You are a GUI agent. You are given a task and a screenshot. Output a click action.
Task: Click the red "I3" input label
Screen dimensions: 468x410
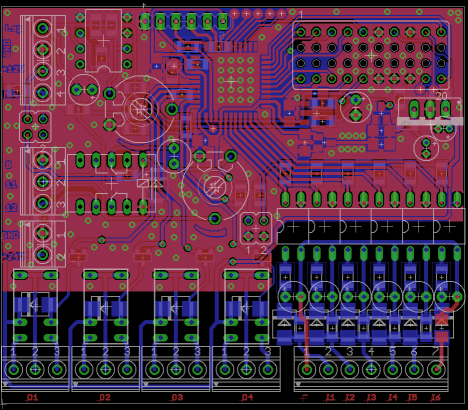pyautogui.click(x=371, y=397)
